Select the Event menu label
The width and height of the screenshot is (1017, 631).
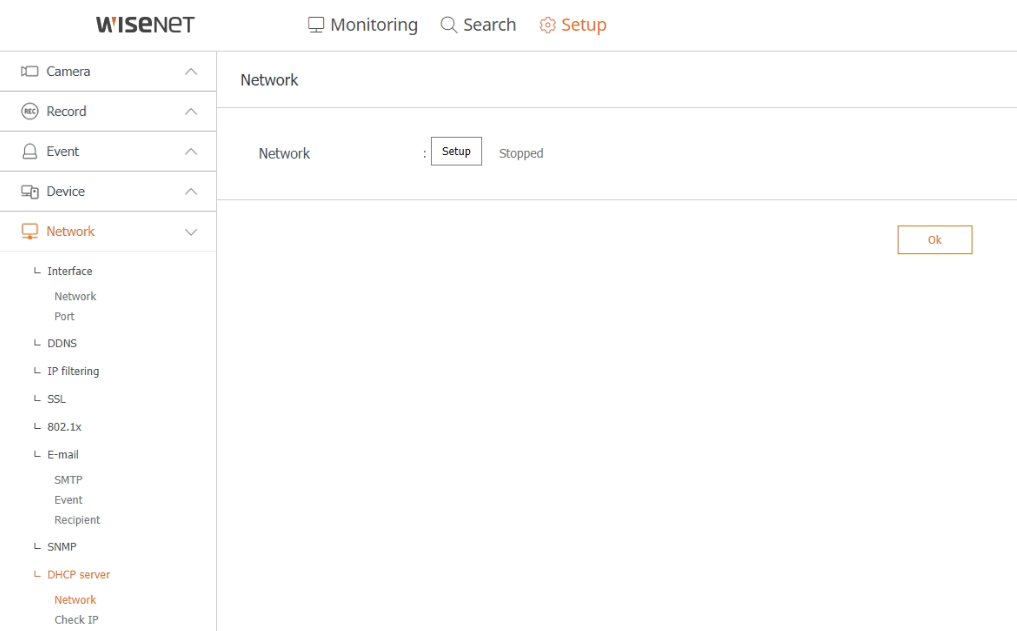coord(62,152)
